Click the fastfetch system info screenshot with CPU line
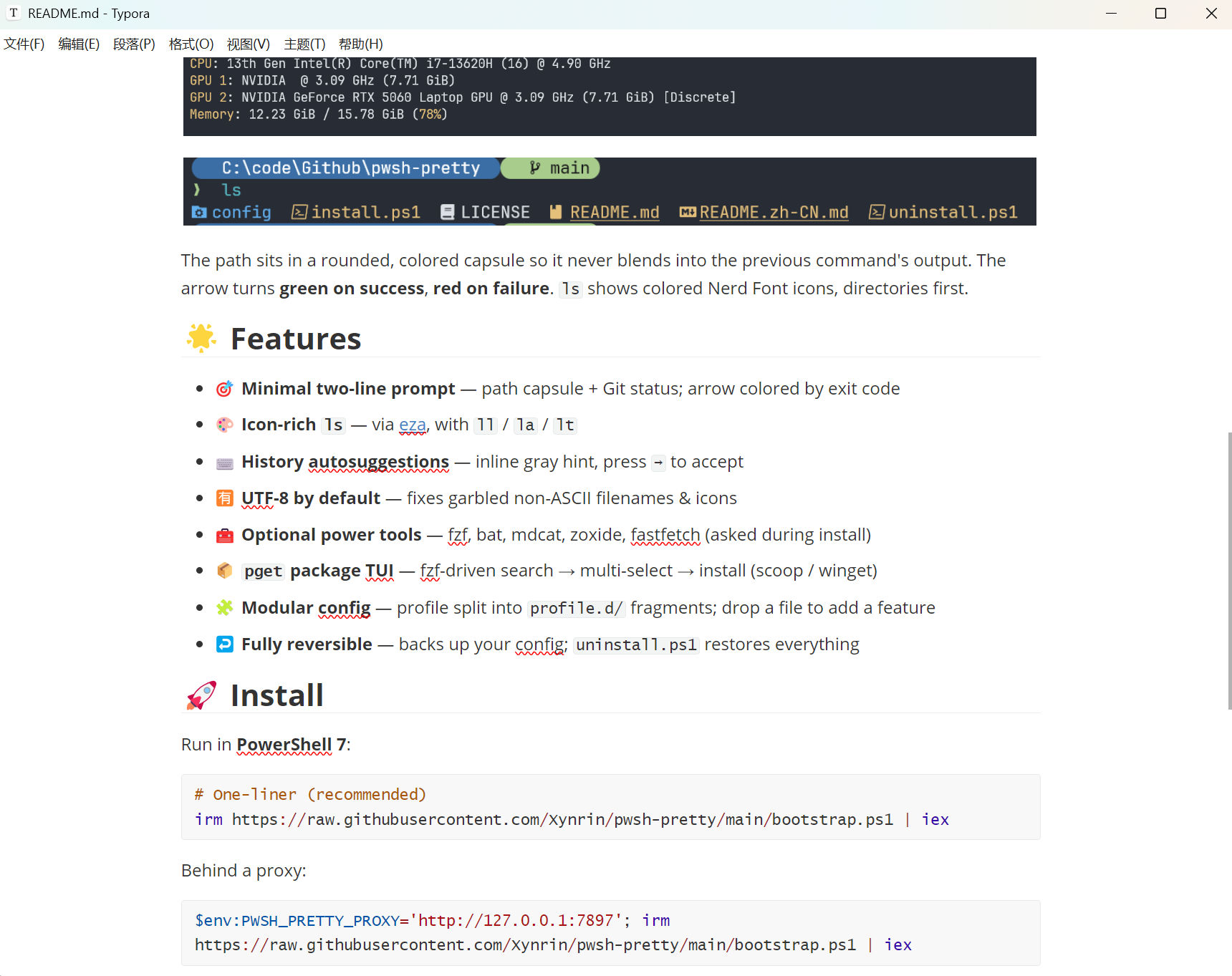 pos(610,97)
